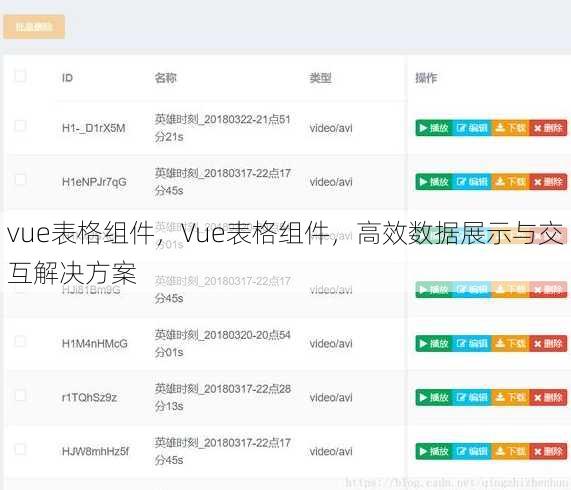Click the 操作 column header
Screen dimensions: 571x490
pyautogui.click(x=426, y=78)
